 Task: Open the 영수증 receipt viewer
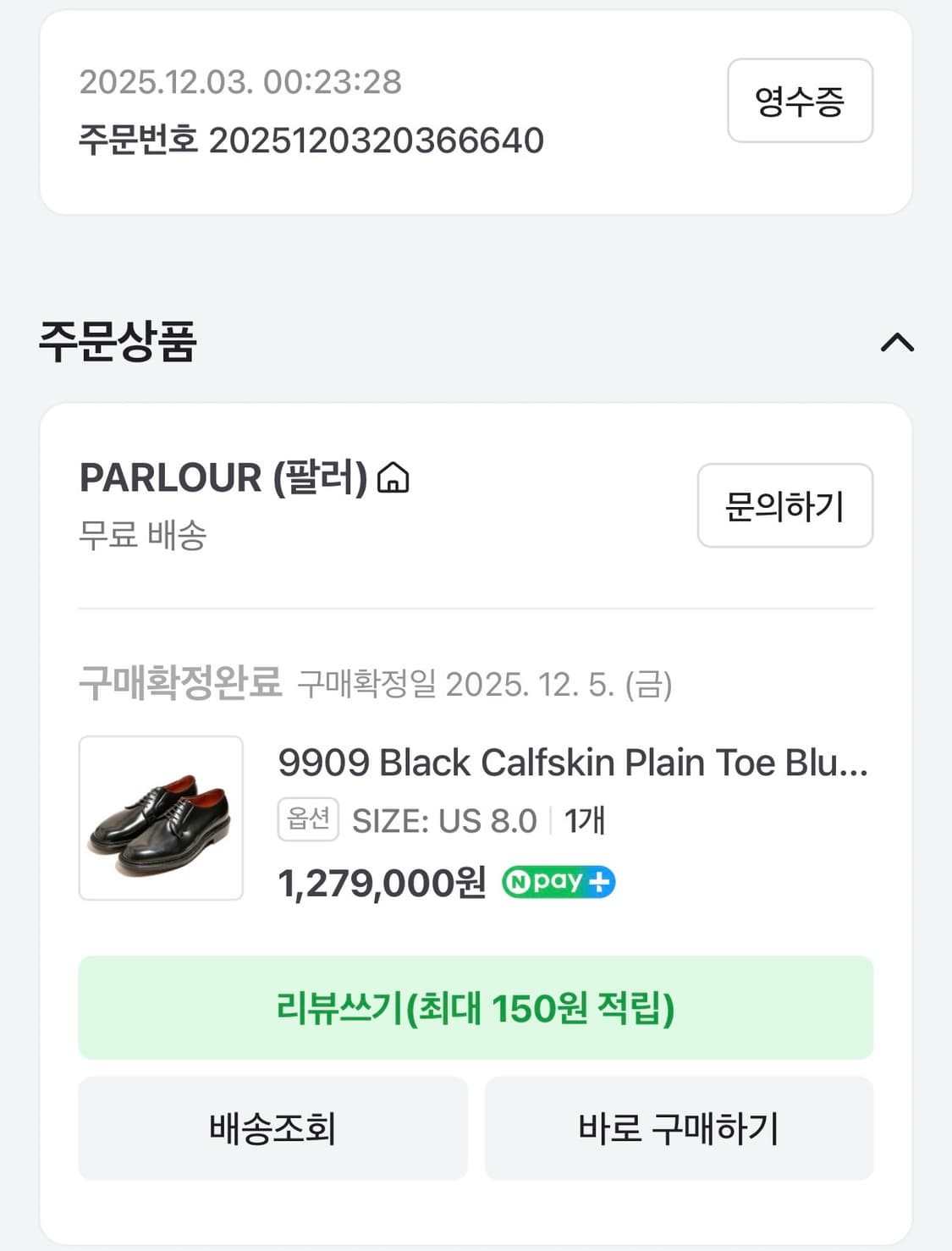coord(800,101)
